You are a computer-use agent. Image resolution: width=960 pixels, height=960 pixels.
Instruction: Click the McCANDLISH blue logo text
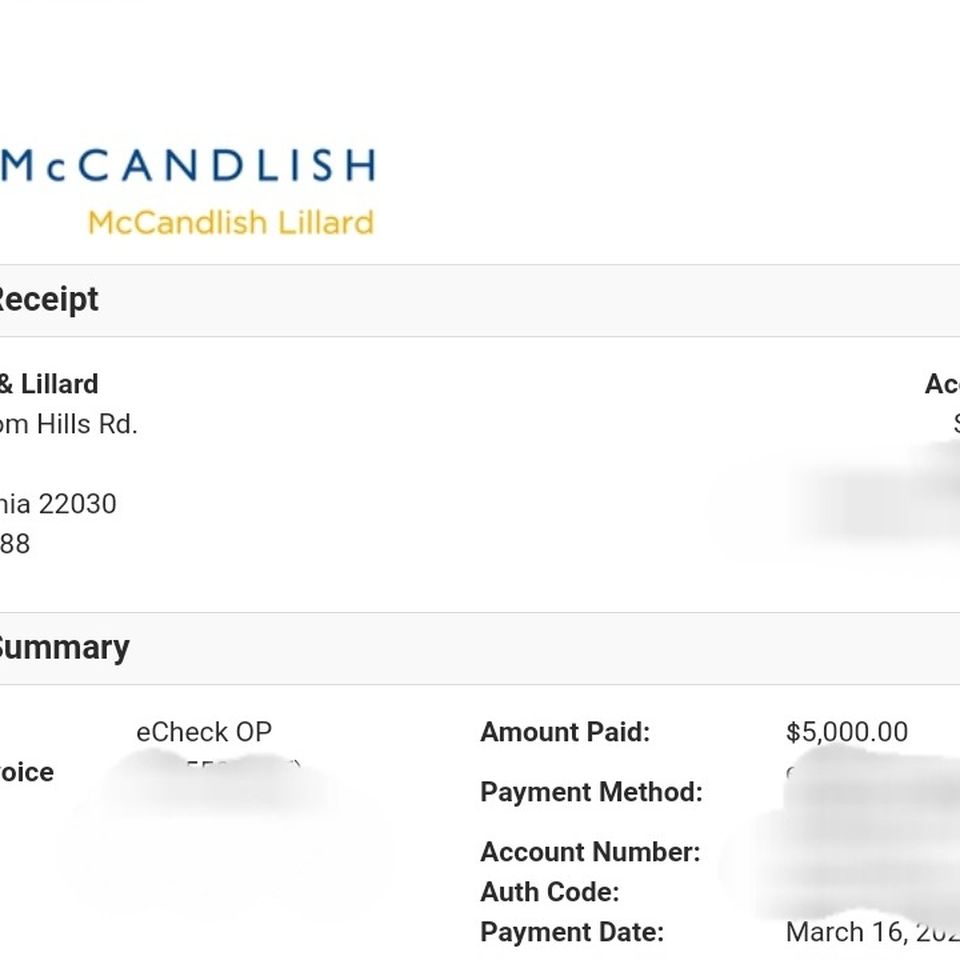187,165
